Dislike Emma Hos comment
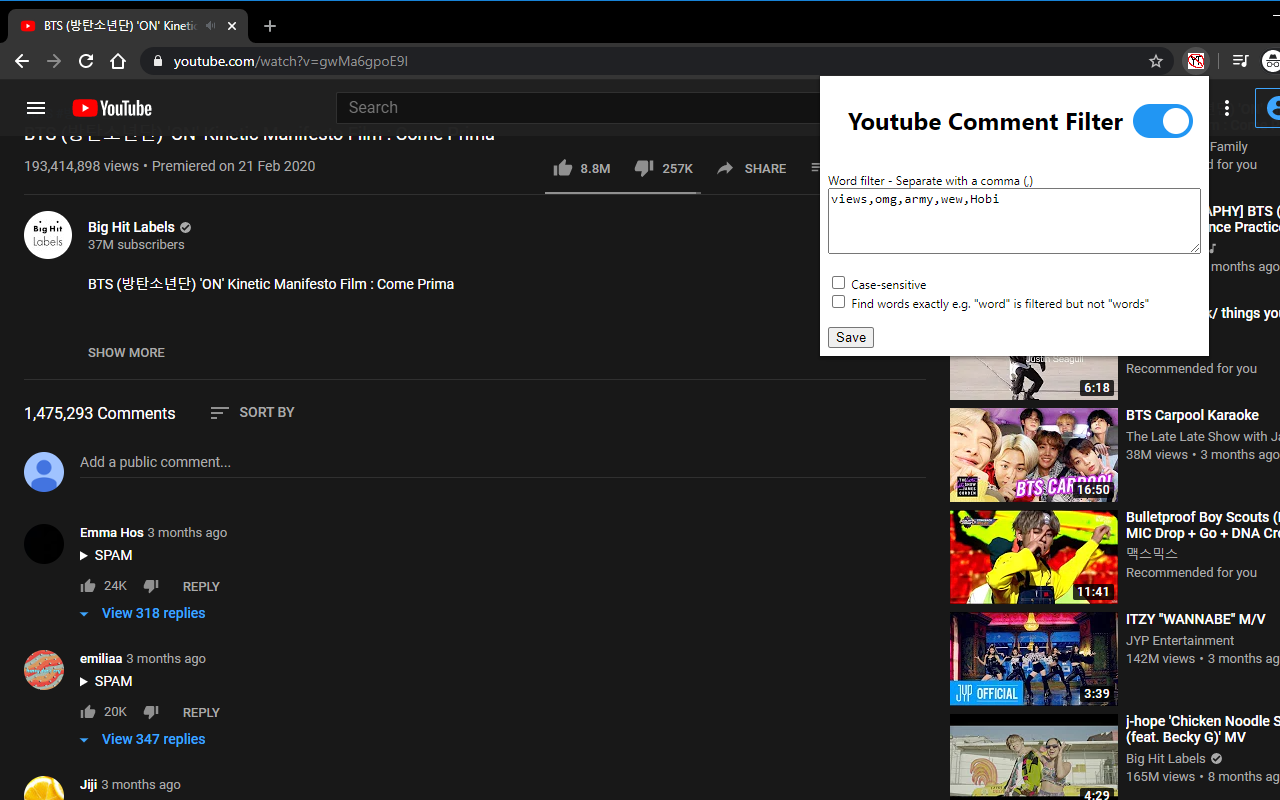This screenshot has height=800, width=1280. [x=151, y=586]
